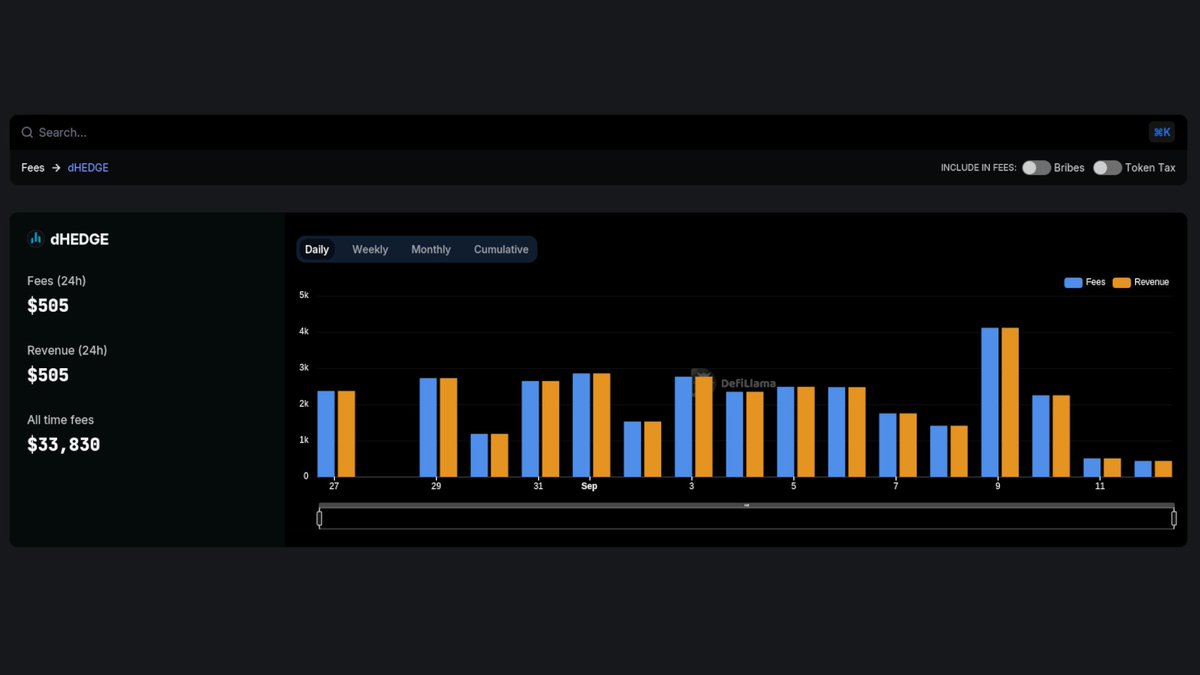Click the Sep x-axis label
This screenshot has width=1200, height=675.
click(589, 486)
